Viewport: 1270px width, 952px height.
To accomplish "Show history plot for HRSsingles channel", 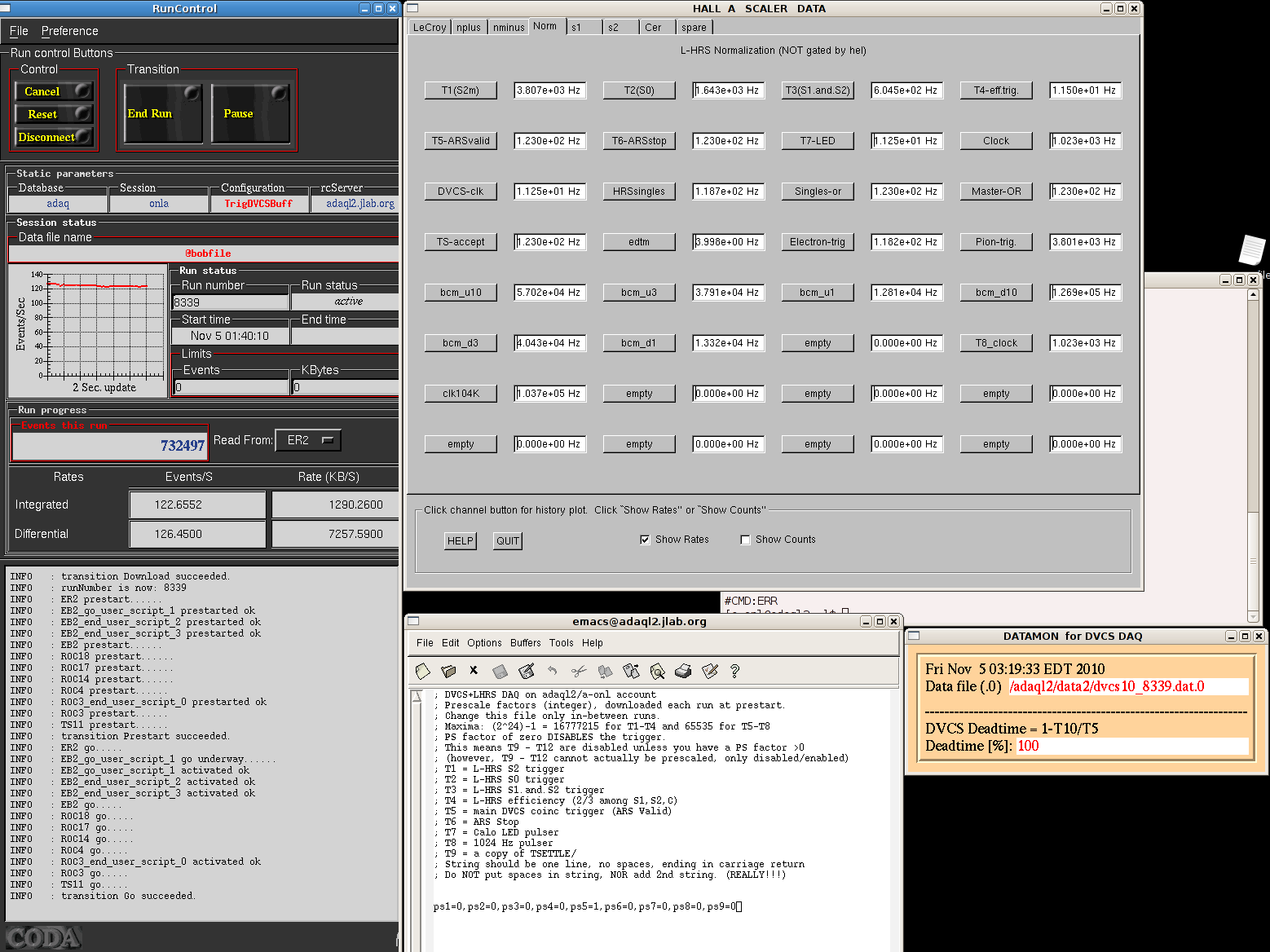I will coord(639,192).
